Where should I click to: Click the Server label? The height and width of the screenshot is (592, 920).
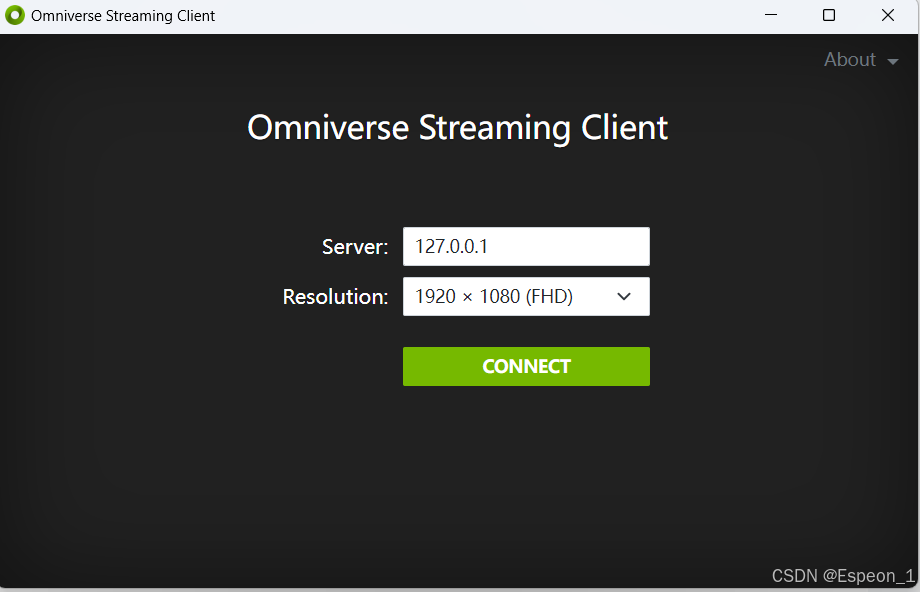click(x=354, y=246)
